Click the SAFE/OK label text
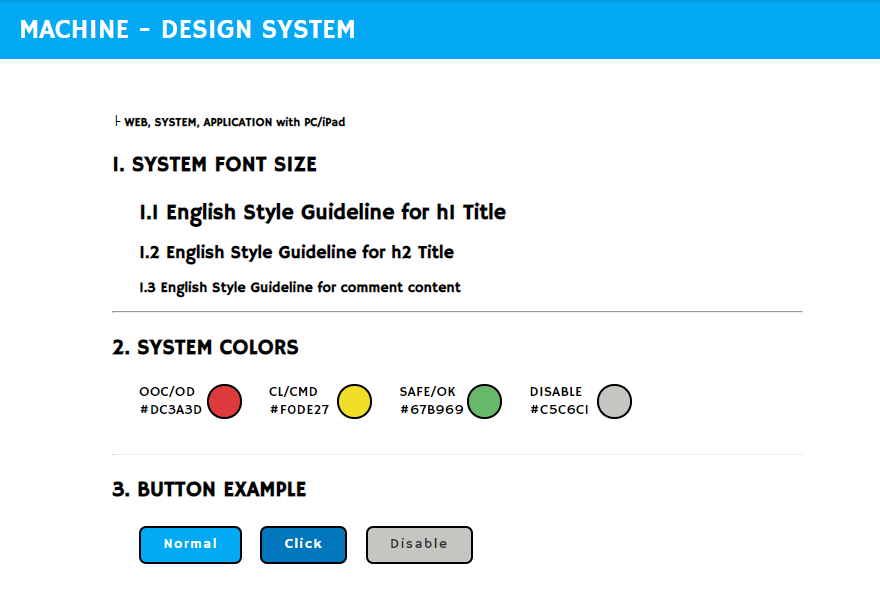Screen dimensions: 880x606 (x=428, y=392)
